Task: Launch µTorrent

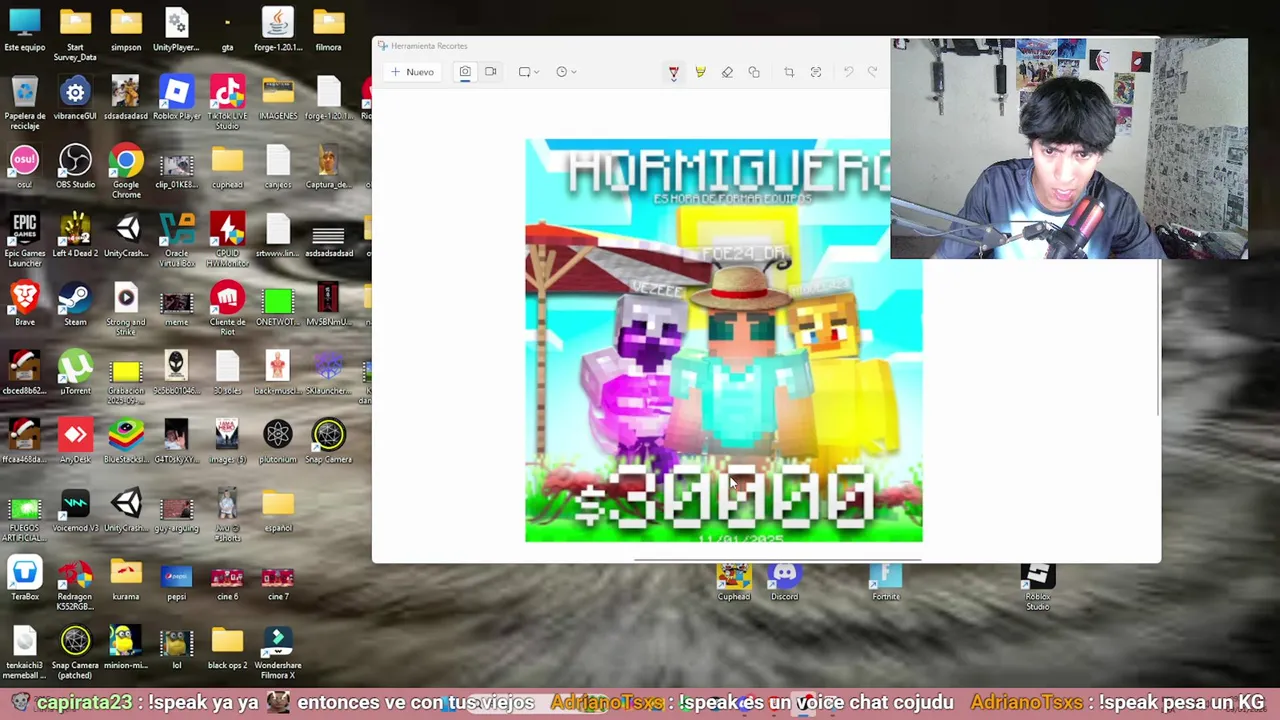Action: [x=75, y=372]
